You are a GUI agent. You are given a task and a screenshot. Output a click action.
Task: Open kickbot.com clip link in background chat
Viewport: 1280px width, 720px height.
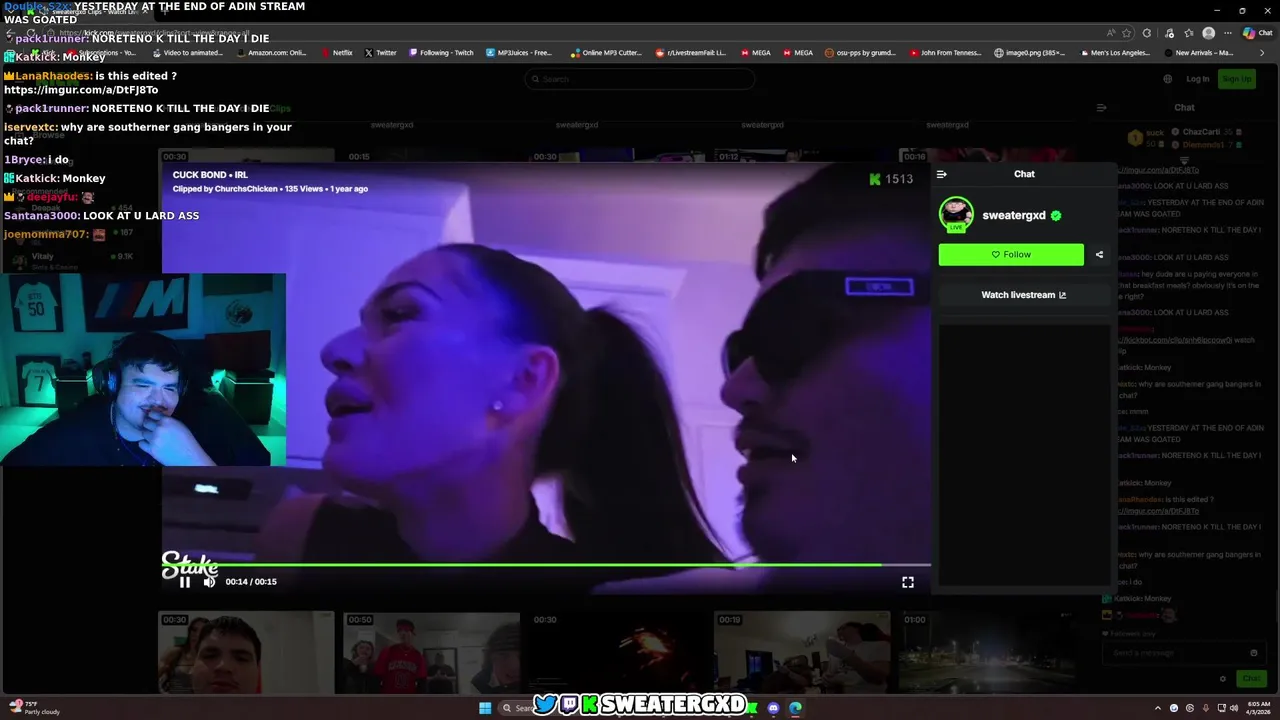point(1177,340)
